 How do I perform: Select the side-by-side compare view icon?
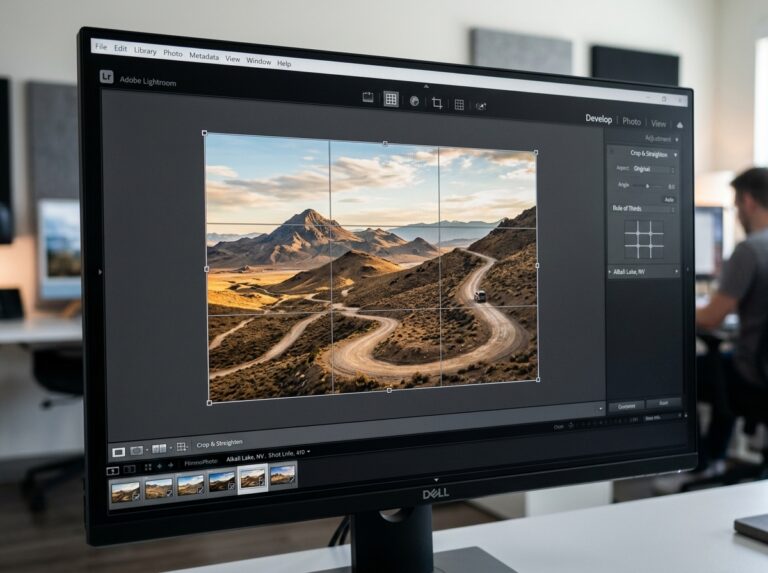[159, 449]
